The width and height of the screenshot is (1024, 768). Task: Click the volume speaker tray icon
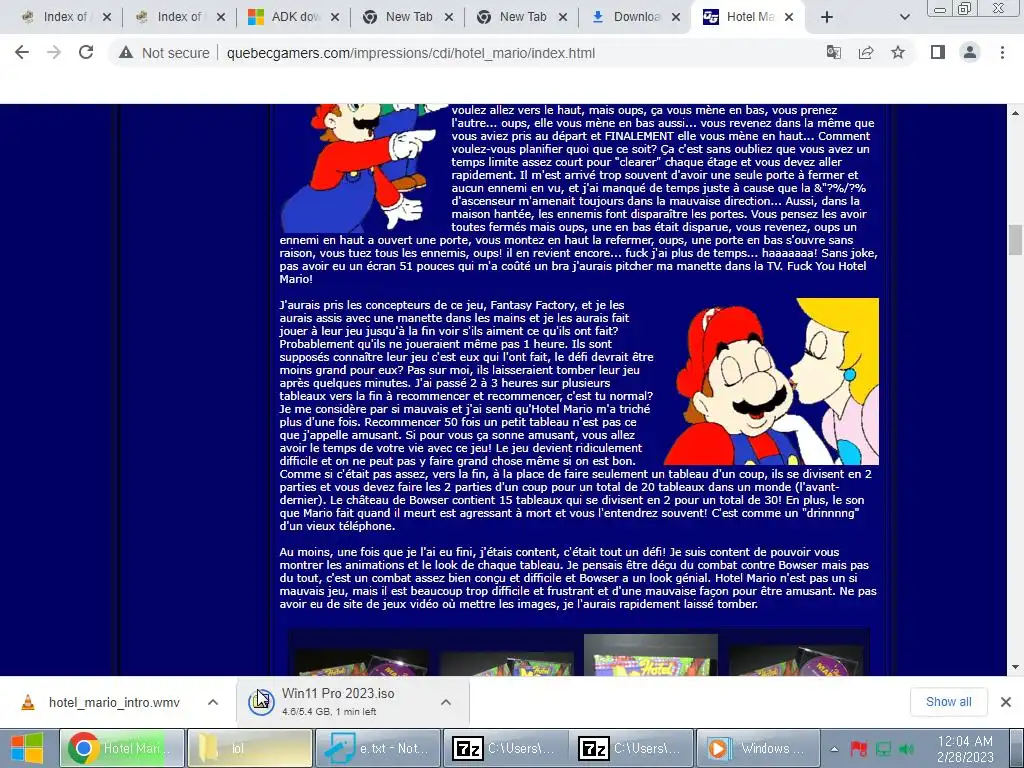[x=906, y=748]
